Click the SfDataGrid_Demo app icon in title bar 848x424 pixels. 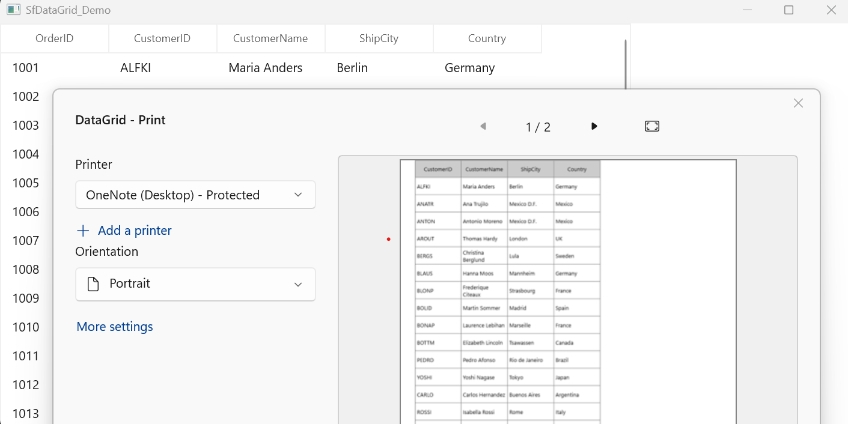tap(14, 10)
